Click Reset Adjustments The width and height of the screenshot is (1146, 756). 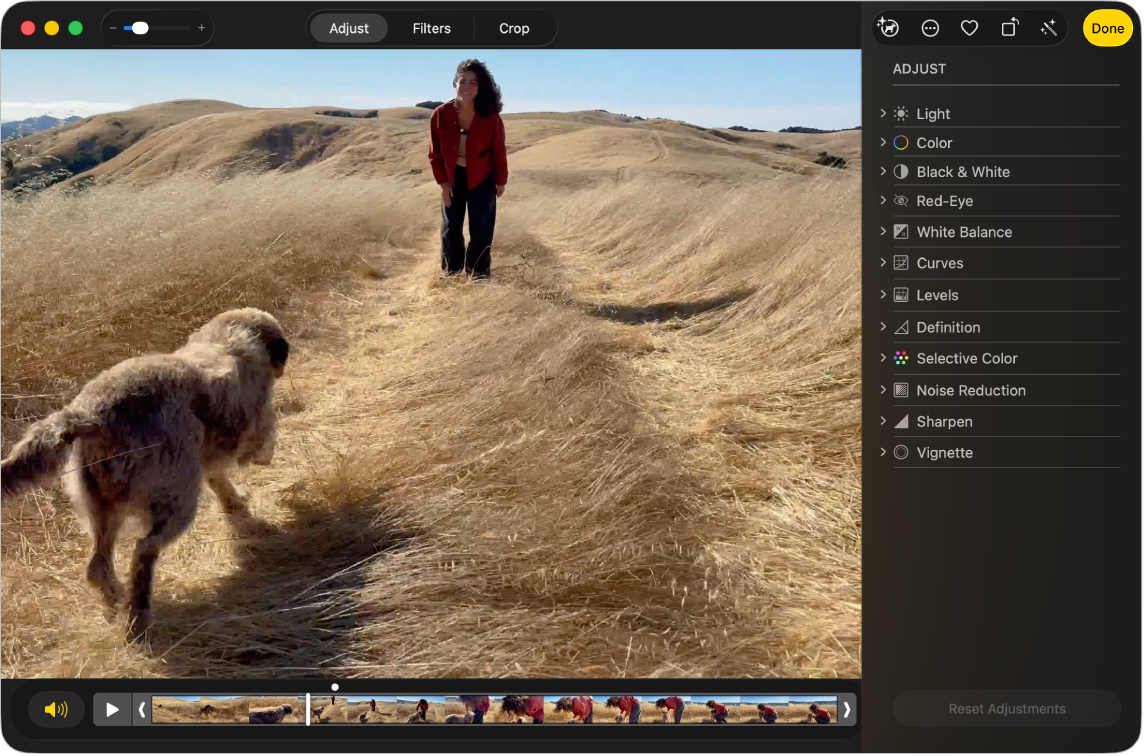(1006, 709)
